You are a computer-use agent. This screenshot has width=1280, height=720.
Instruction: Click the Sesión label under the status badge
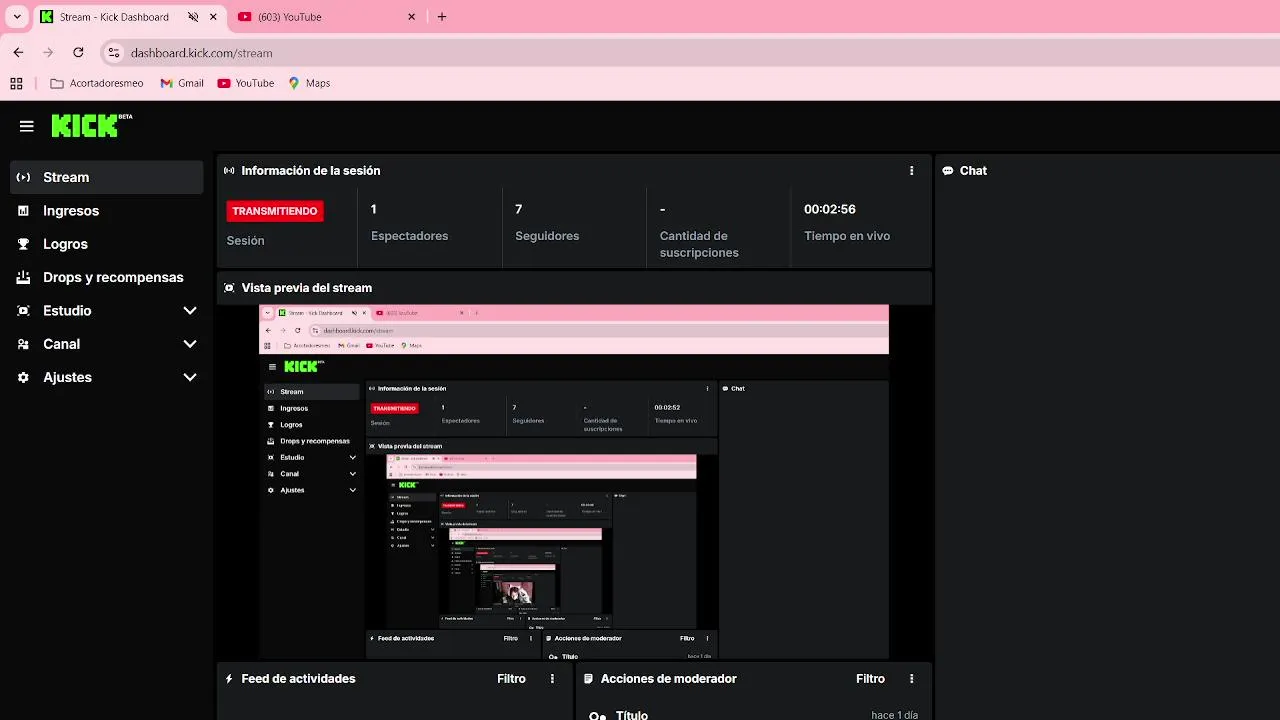(246, 241)
